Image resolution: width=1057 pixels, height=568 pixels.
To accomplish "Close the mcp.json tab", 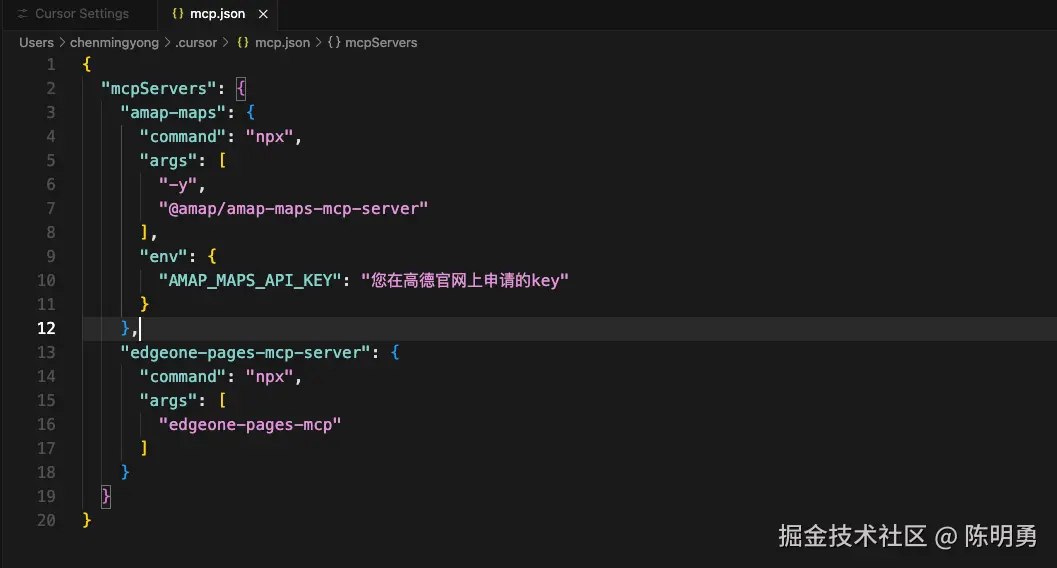I will (x=263, y=14).
